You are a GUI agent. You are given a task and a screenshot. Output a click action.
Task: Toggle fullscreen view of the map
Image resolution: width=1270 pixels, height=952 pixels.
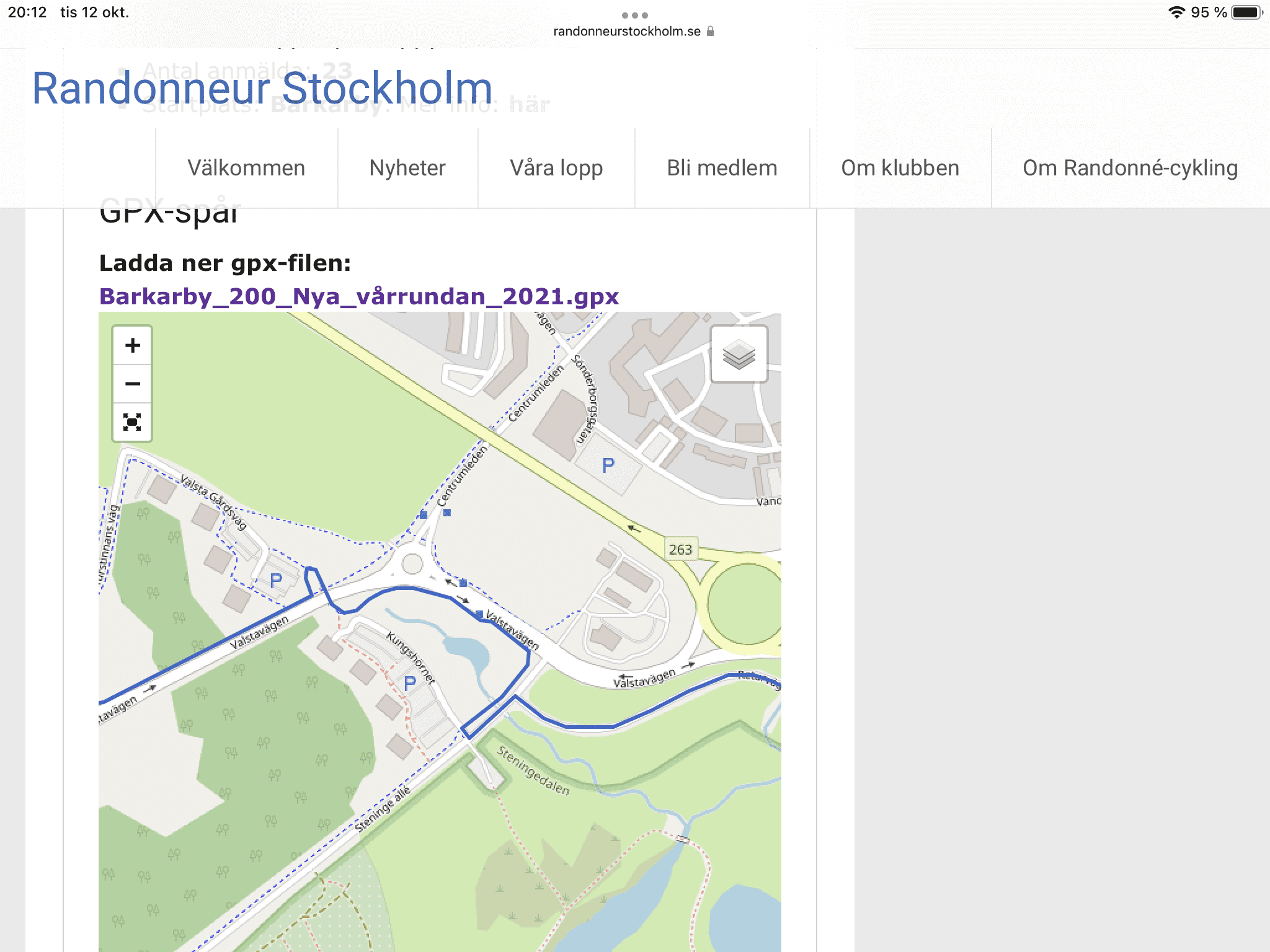(132, 422)
